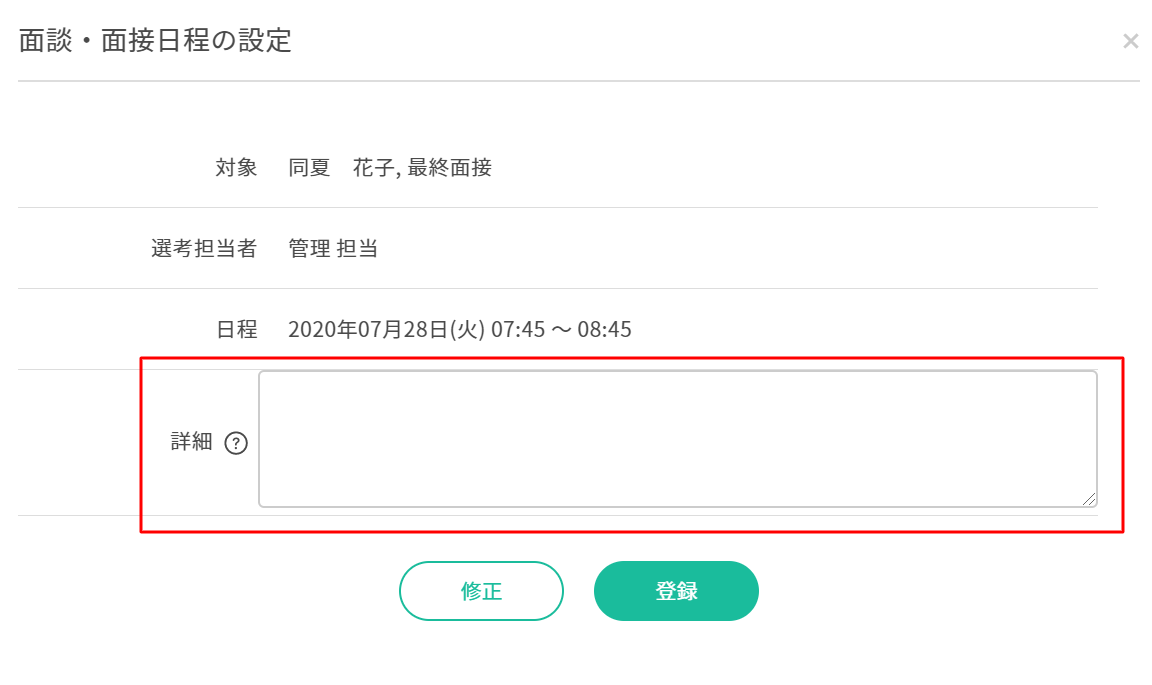Click the text area resize handle
The height and width of the screenshot is (685, 1152).
click(x=1089, y=499)
